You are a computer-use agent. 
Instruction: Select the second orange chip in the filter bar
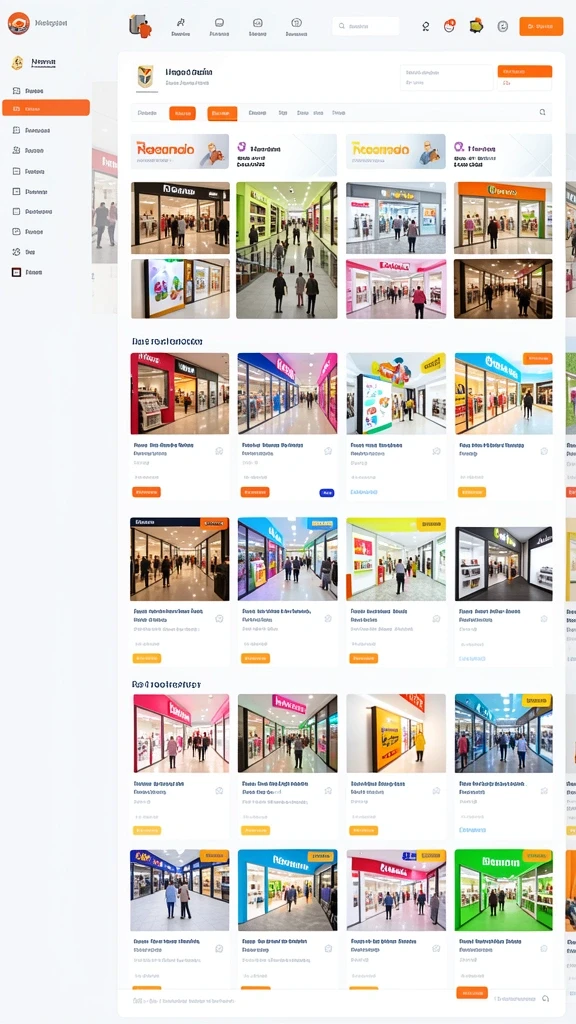click(222, 113)
